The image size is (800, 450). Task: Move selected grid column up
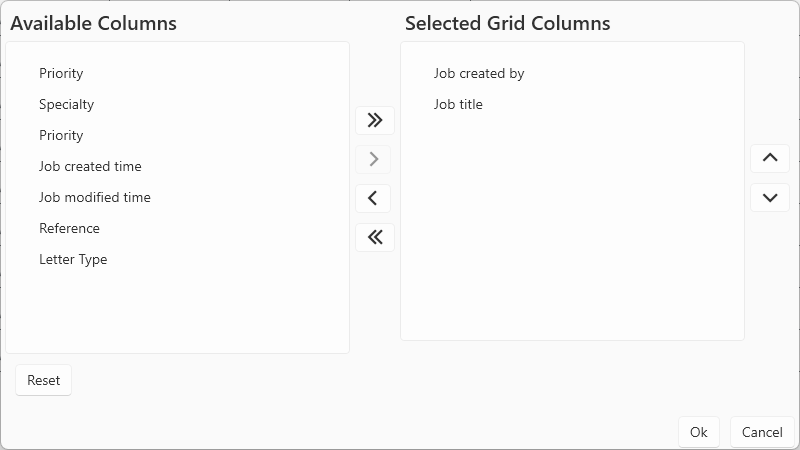coord(770,158)
